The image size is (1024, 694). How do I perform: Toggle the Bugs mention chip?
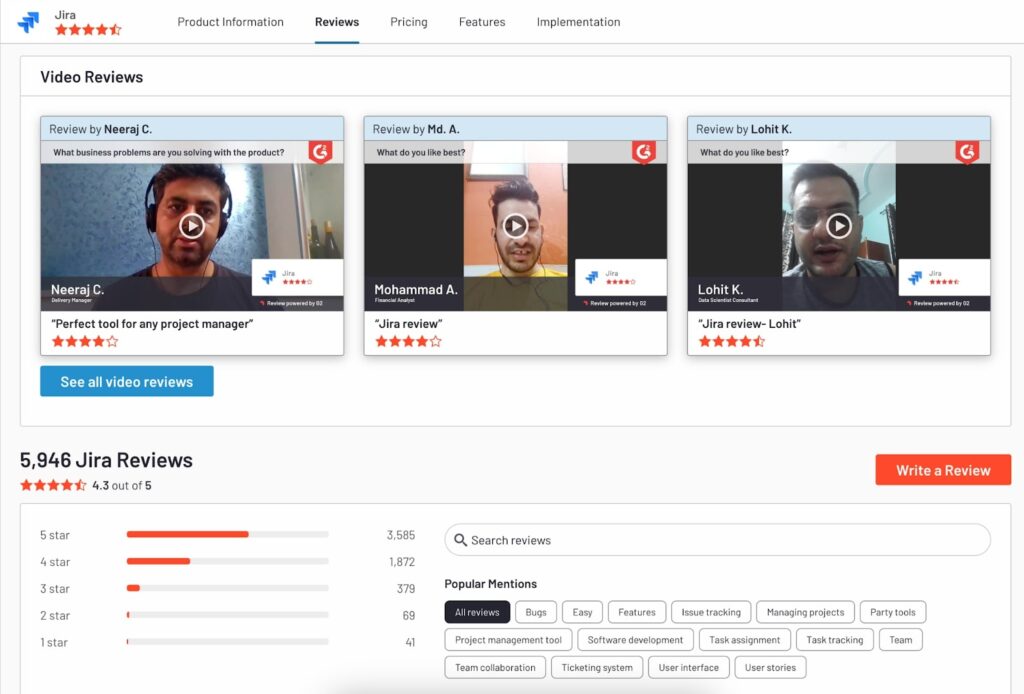536,612
